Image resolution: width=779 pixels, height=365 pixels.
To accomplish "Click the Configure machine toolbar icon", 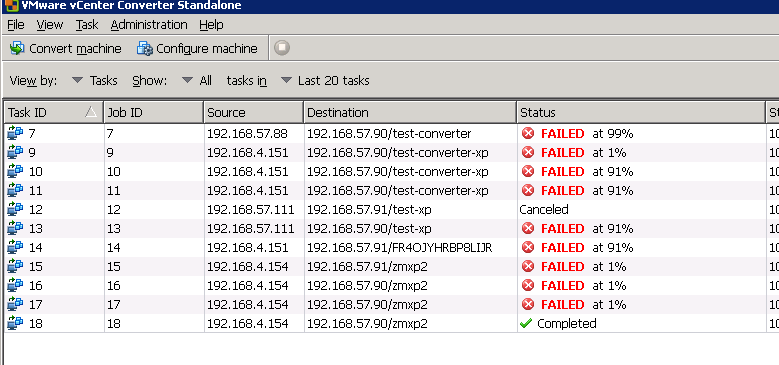I will click(x=145, y=48).
